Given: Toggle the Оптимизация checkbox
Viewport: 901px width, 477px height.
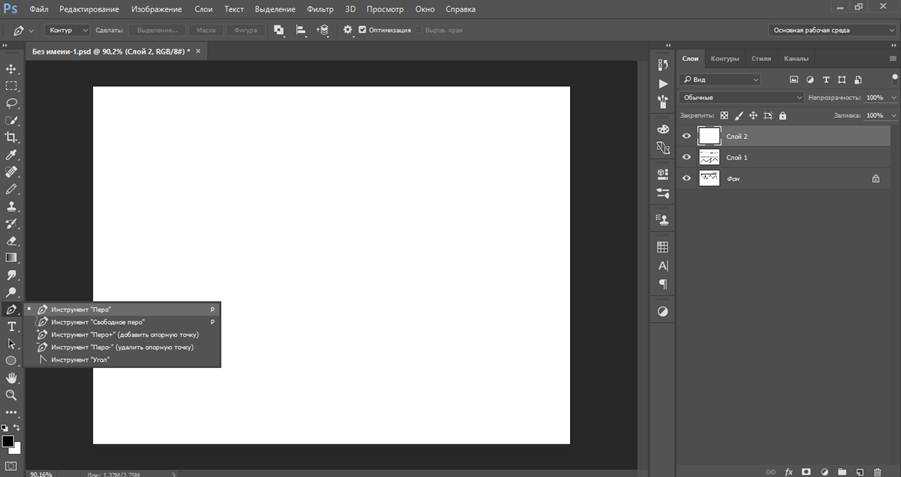Looking at the screenshot, I should click(x=362, y=30).
